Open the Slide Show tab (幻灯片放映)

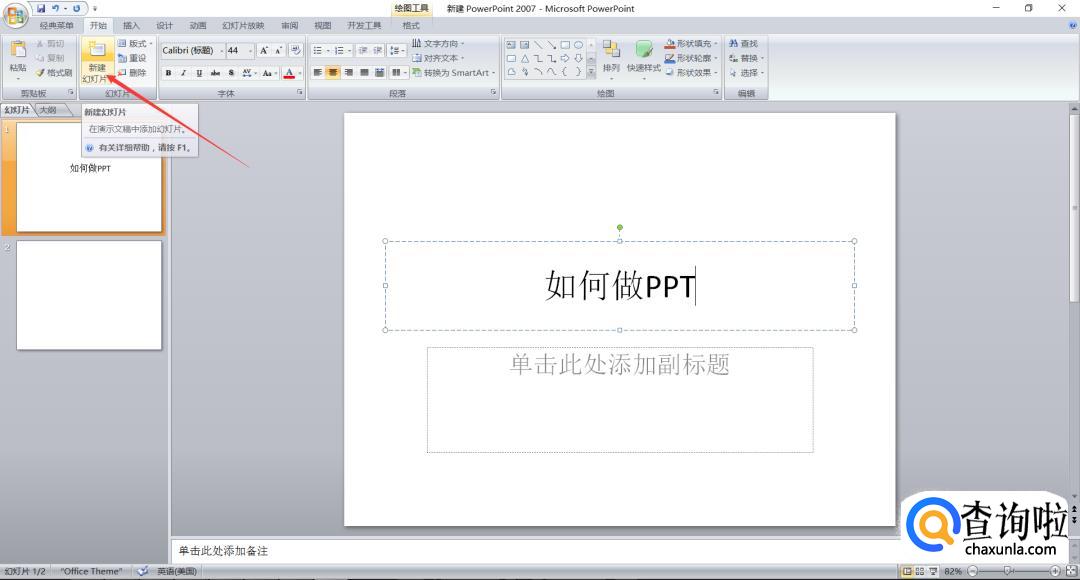(243, 25)
